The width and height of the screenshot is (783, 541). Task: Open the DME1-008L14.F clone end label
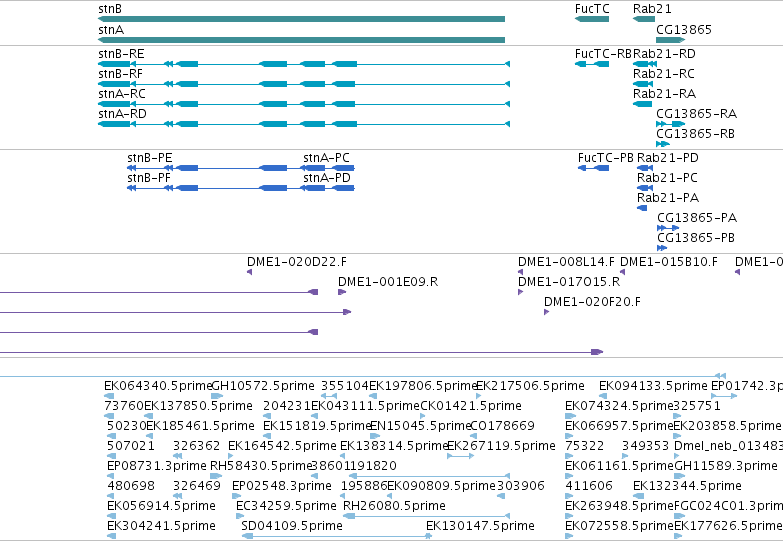566,262
